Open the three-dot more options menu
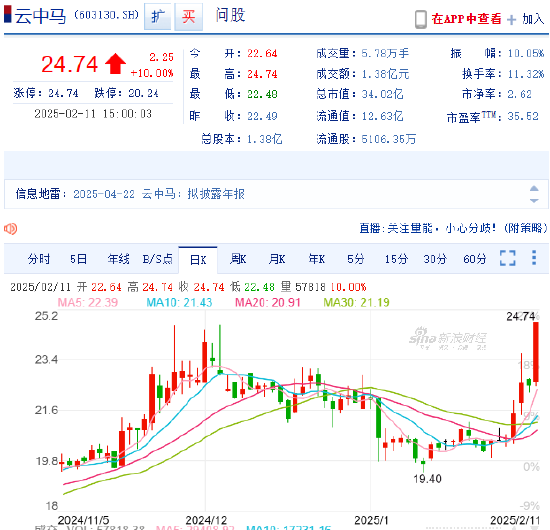This screenshot has width=550, height=530. coord(534,258)
